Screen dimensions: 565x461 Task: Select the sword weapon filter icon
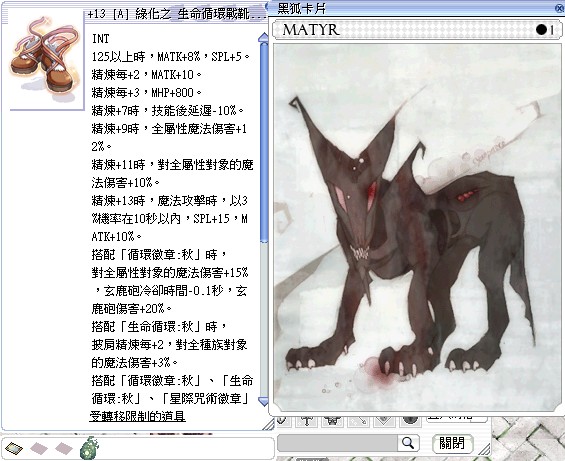(x=307, y=420)
